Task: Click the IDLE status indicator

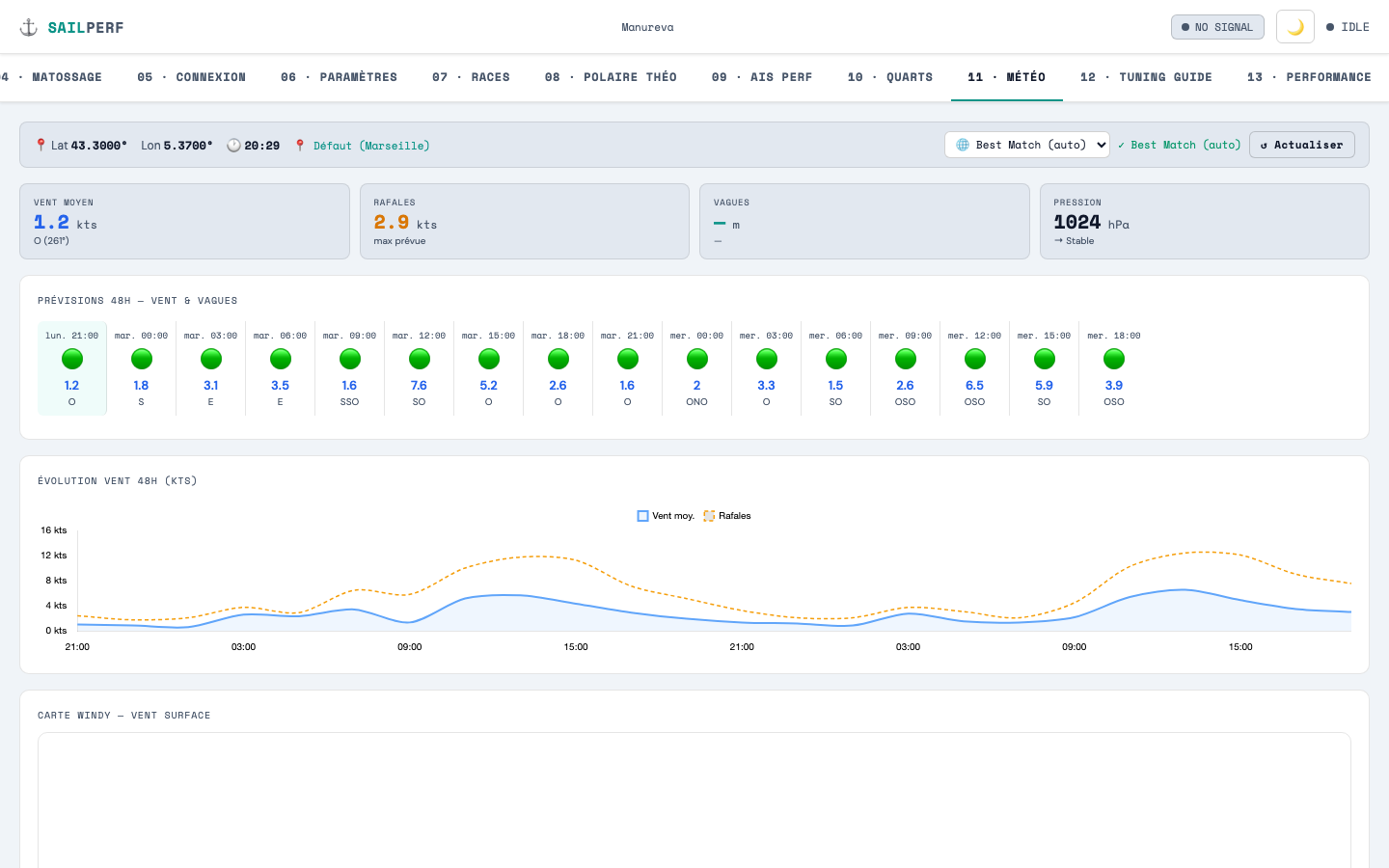Action: [1348, 27]
